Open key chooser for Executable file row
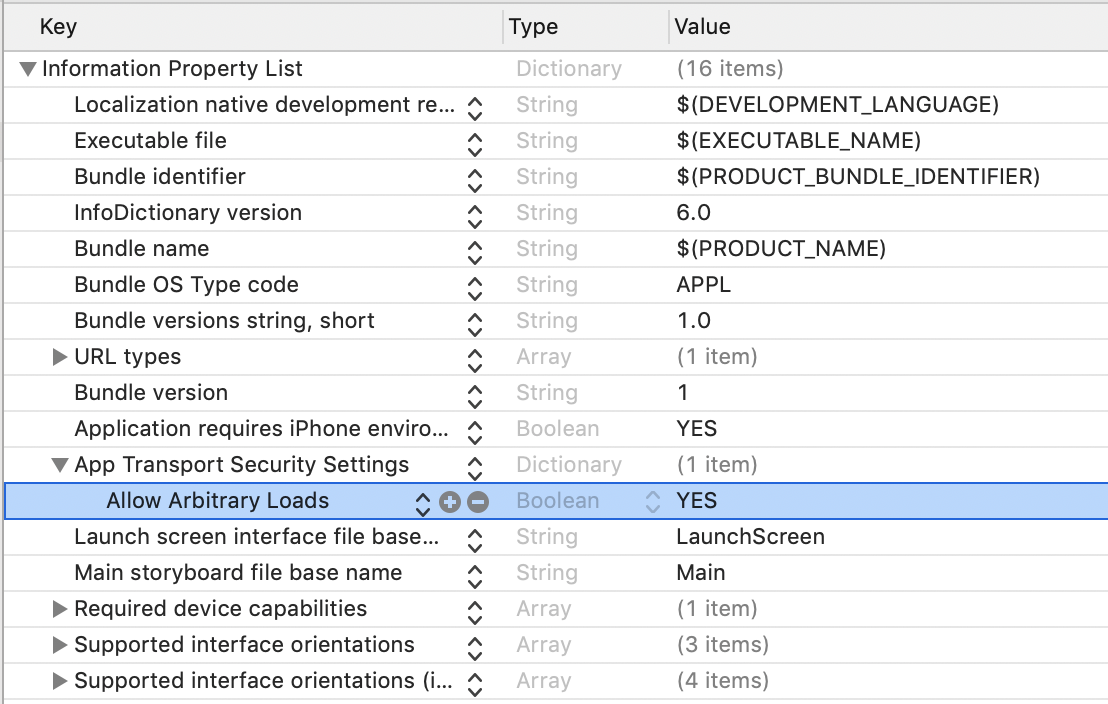The width and height of the screenshot is (1108, 704). (475, 142)
